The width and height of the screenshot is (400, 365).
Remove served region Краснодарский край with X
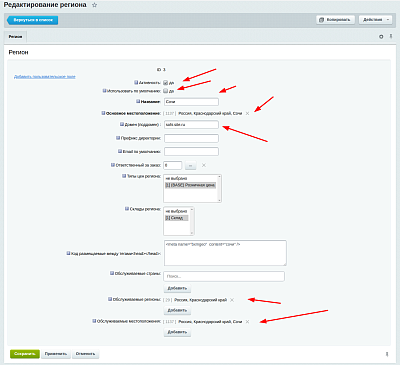click(232, 300)
